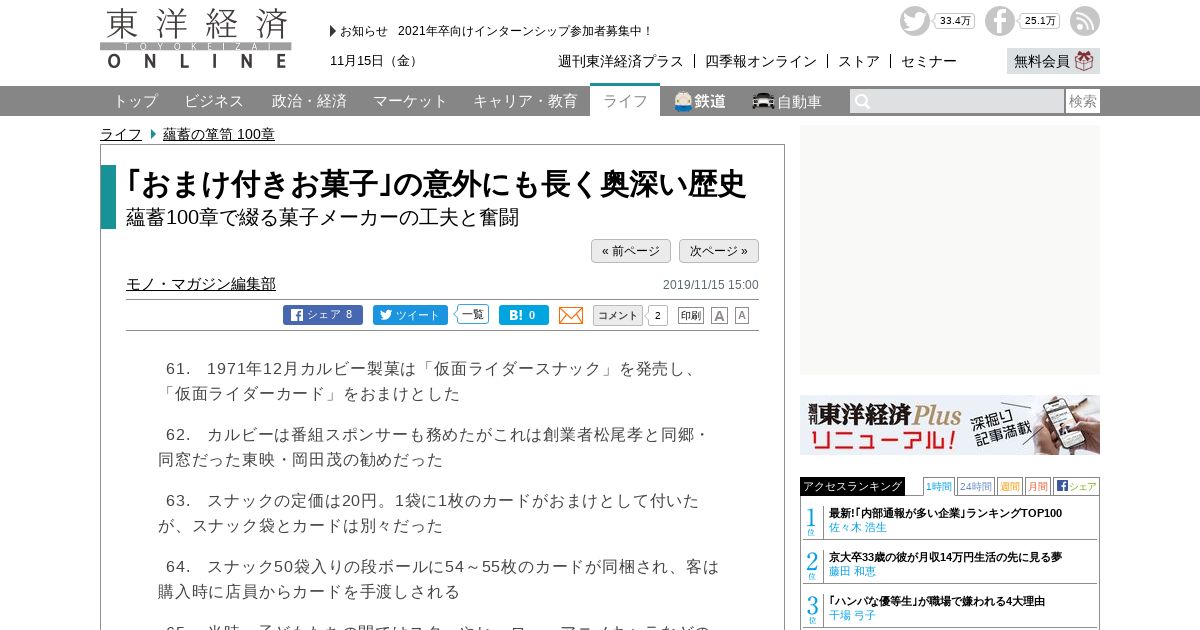Open 週刊東洋経済プラス header link
This screenshot has width=1200, height=630.
[621, 61]
